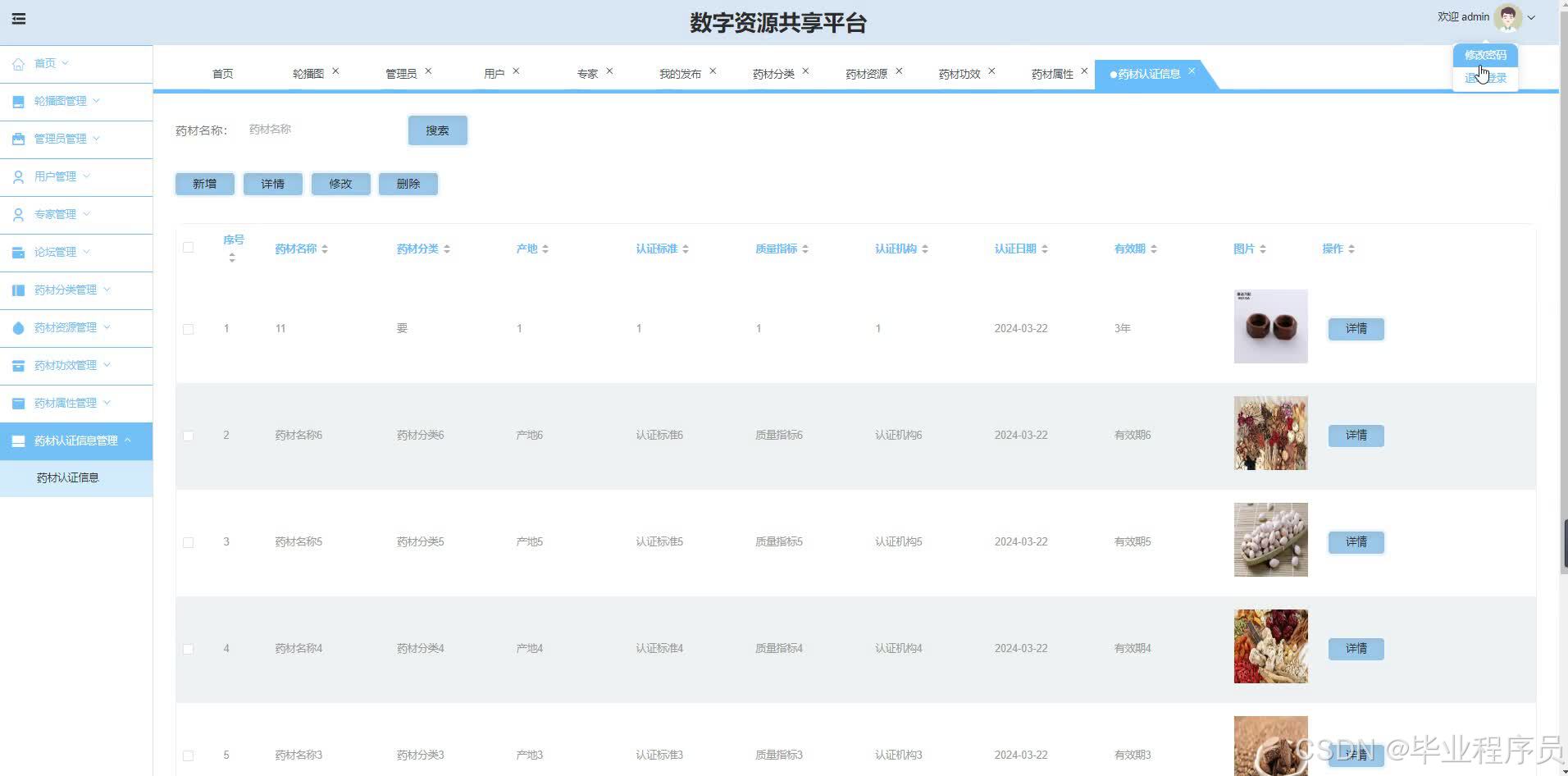Close the 用户 tab
The height and width of the screenshot is (776, 1568).
click(x=516, y=71)
